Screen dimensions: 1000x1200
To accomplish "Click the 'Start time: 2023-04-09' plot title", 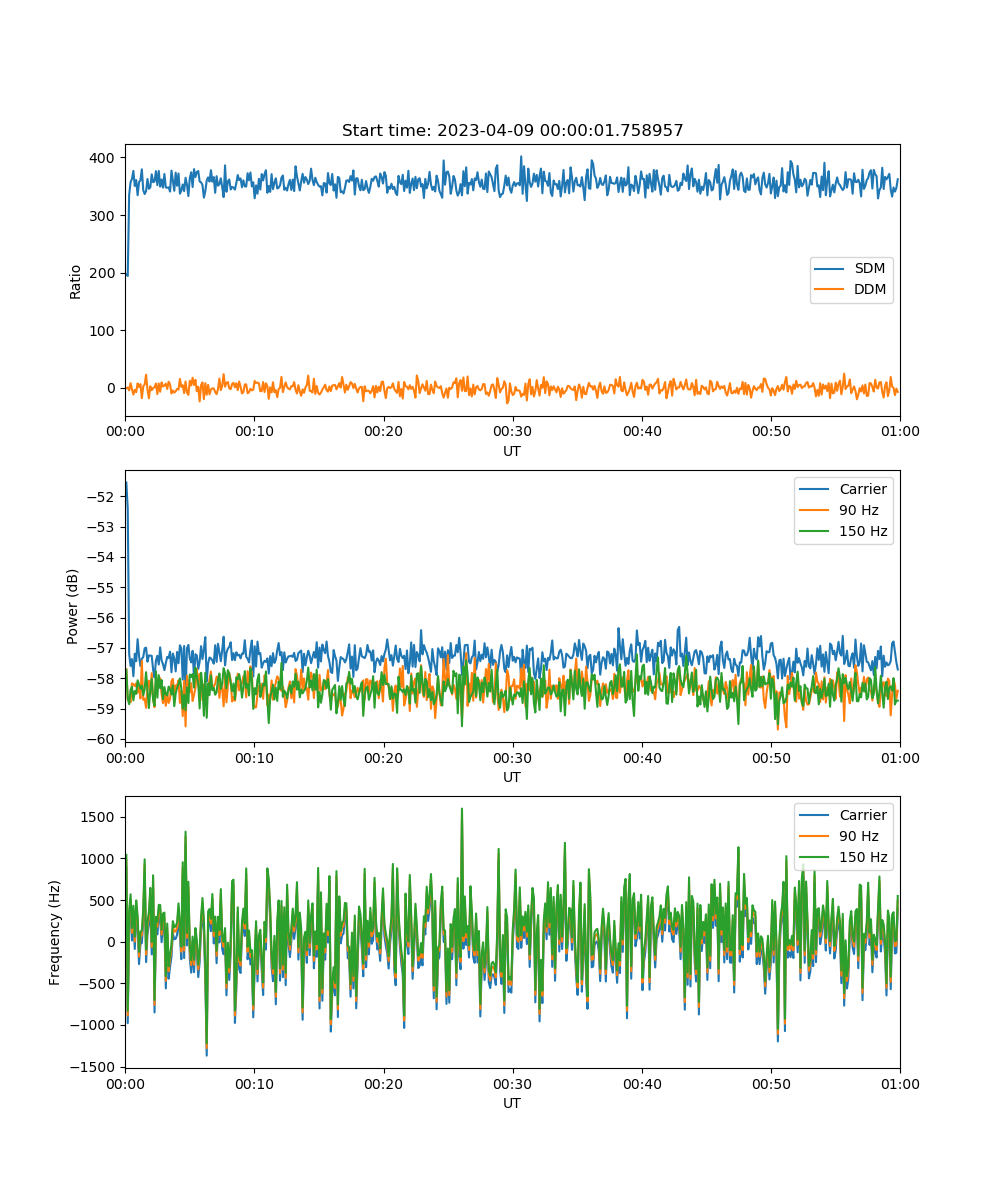I will (x=512, y=131).
